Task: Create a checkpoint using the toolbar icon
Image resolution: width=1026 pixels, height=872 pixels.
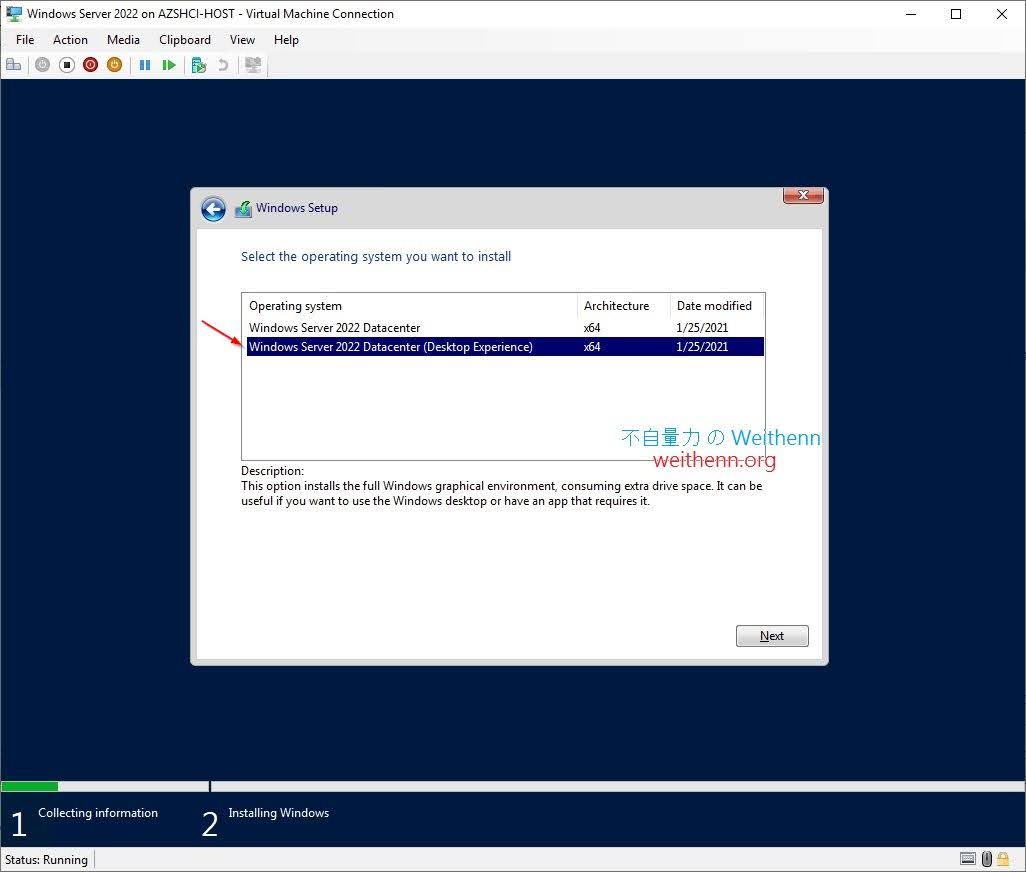Action: point(199,65)
